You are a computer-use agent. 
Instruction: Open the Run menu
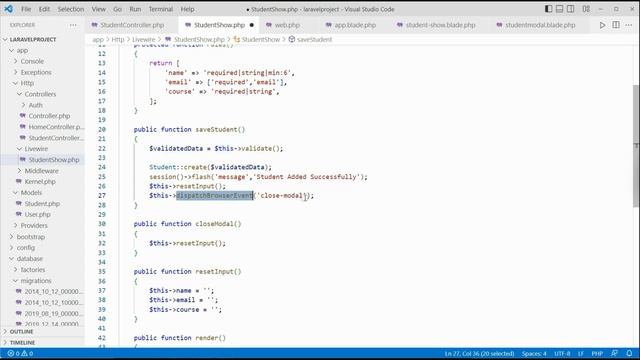[135, 9]
